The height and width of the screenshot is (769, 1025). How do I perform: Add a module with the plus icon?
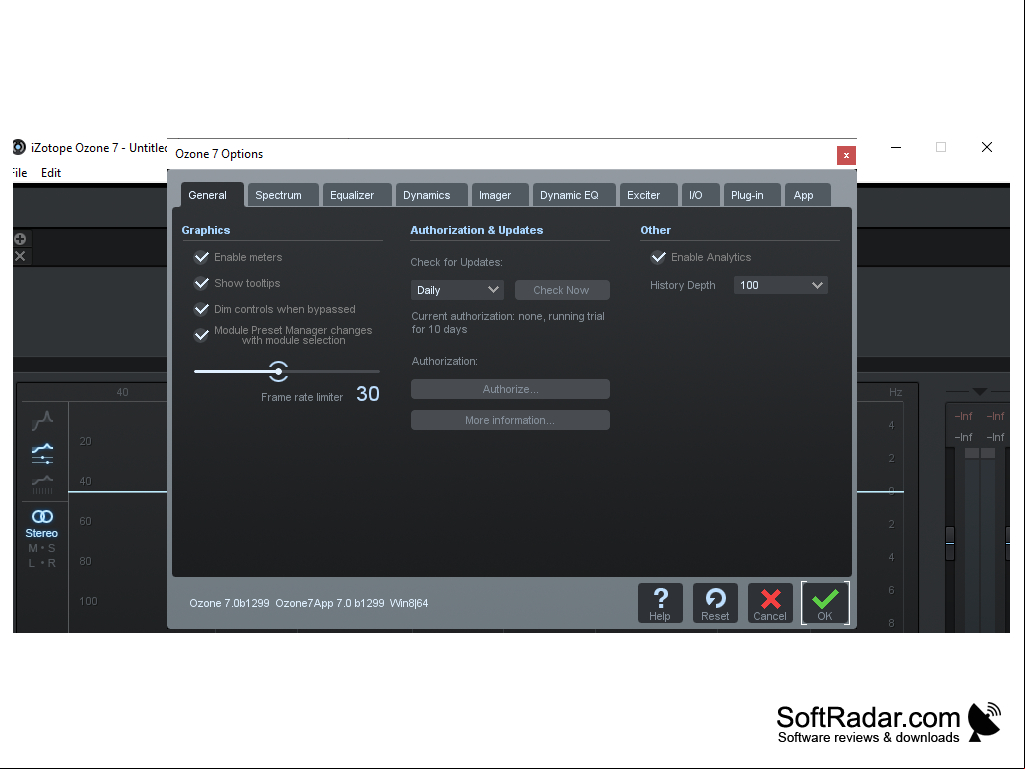click(20, 239)
